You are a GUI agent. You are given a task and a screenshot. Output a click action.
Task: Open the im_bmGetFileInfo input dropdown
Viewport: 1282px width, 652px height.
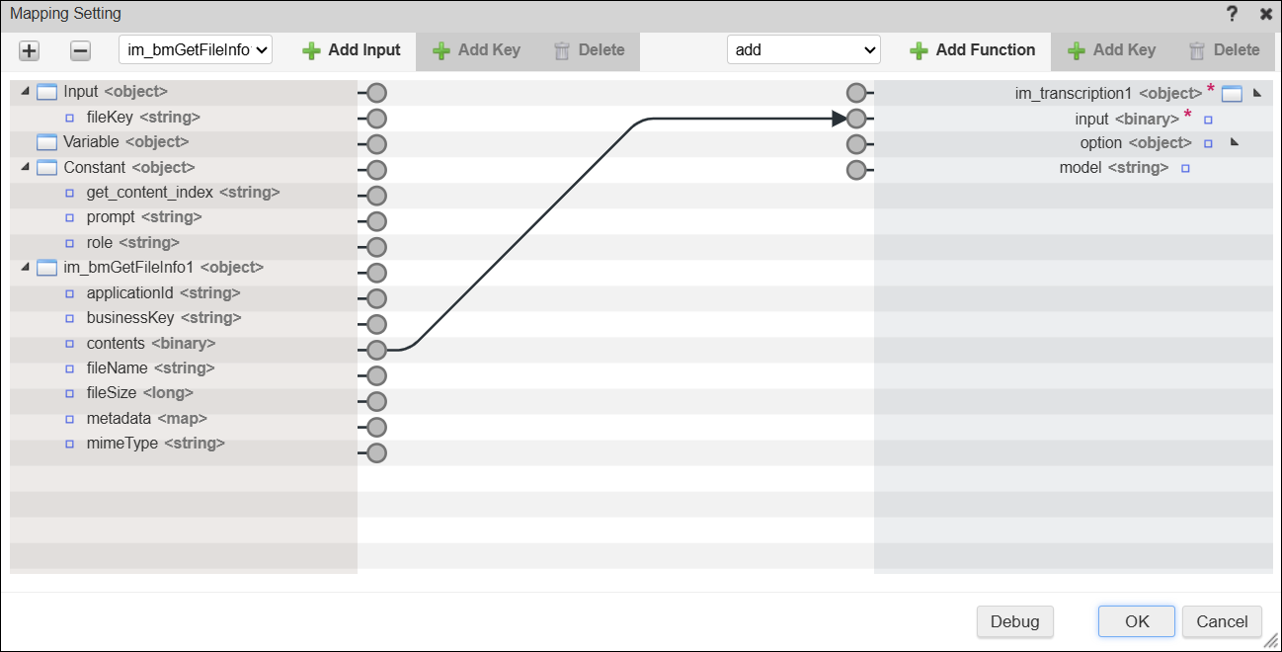[x=196, y=50]
